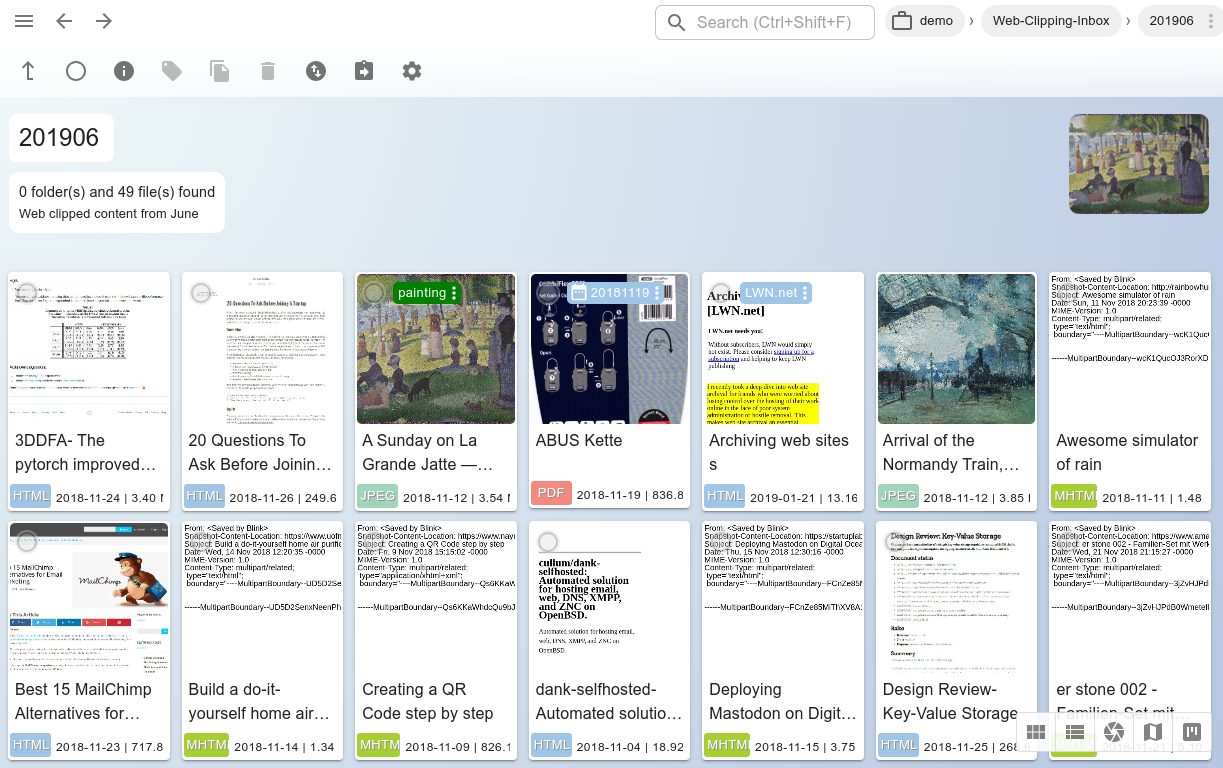Select the 20 Questions file checkbox
1223x768 pixels.
pyautogui.click(x=201, y=293)
